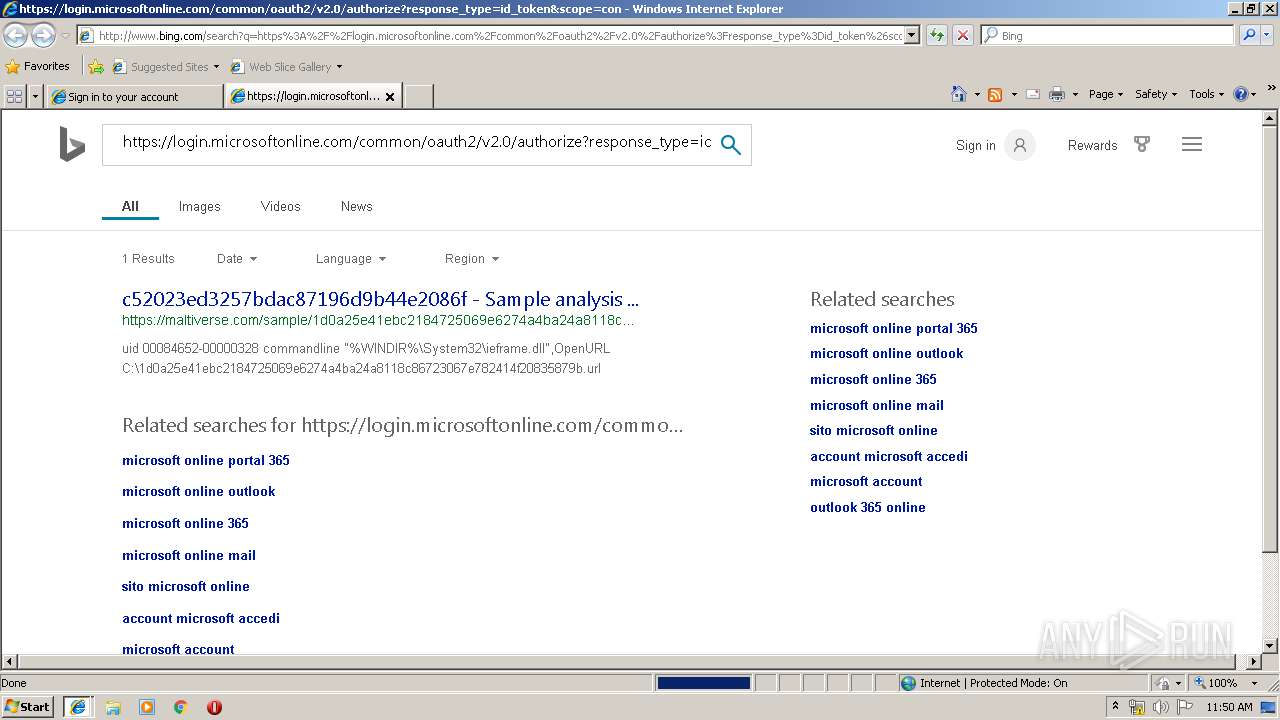This screenshot has width=1280, height=720.
Task: Click the maltiverse.com URL link
Action: 378,320
